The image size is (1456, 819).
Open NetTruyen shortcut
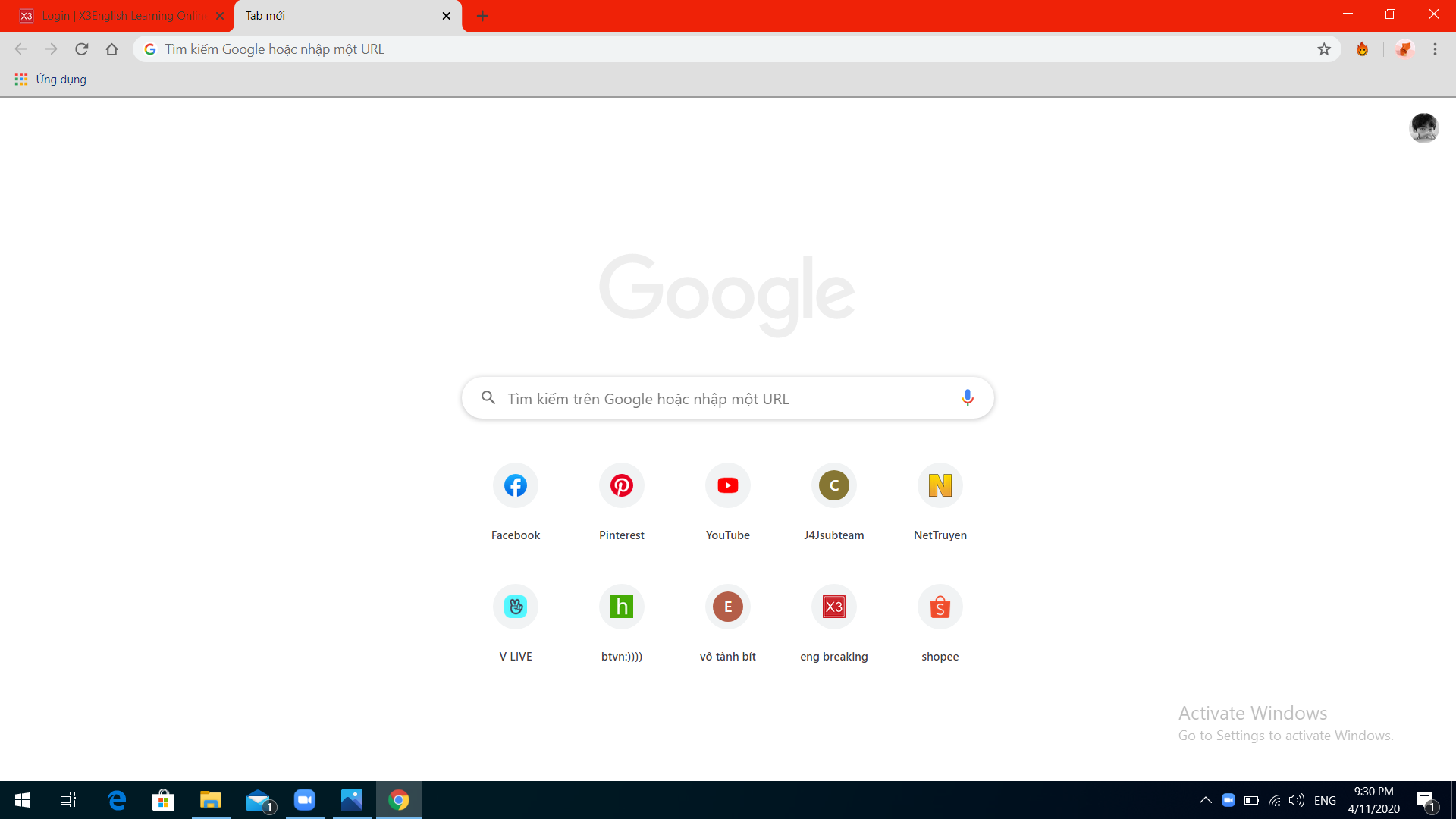(940, 485)
